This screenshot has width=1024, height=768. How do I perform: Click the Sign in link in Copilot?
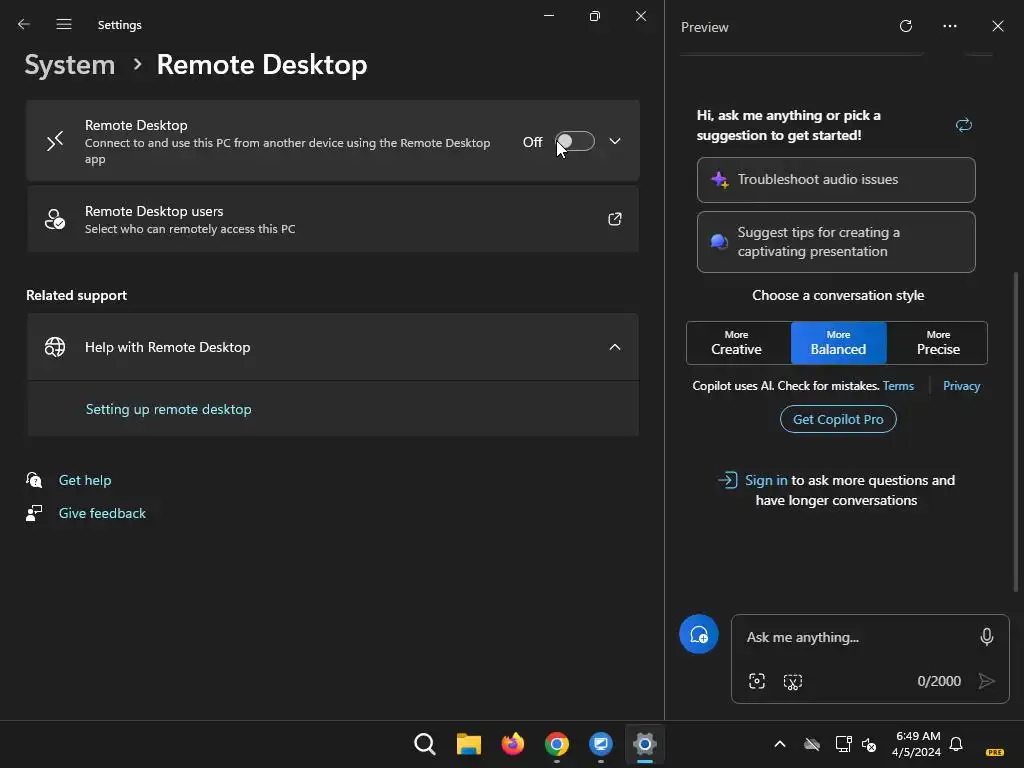click(766, 480)
